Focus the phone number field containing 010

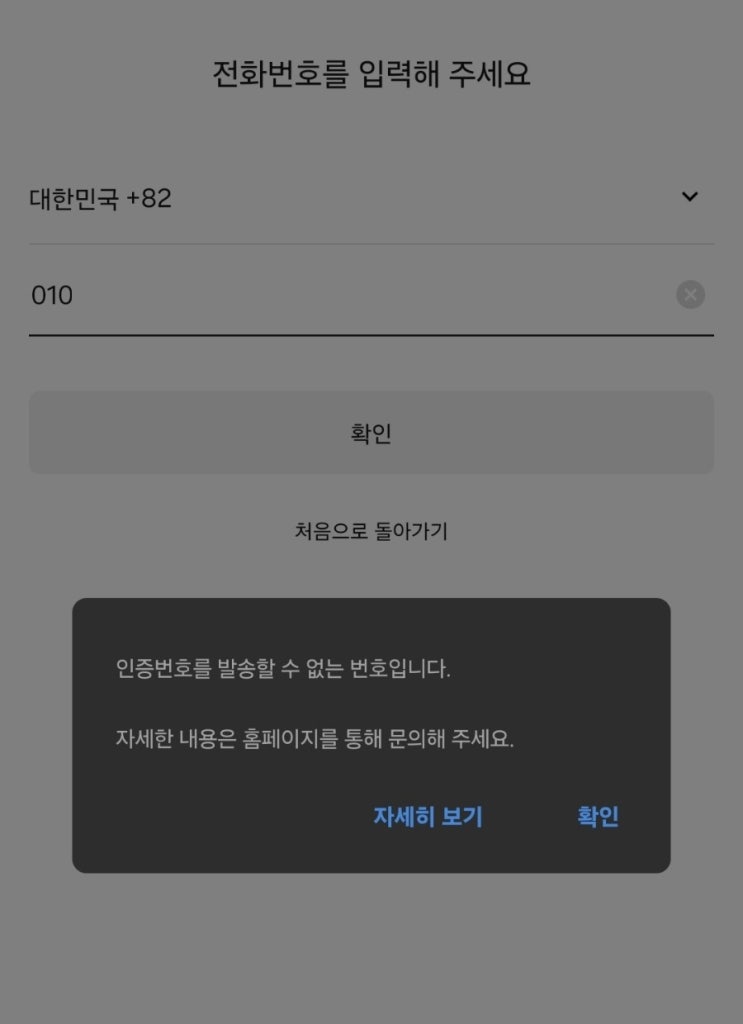coord(371,295)
